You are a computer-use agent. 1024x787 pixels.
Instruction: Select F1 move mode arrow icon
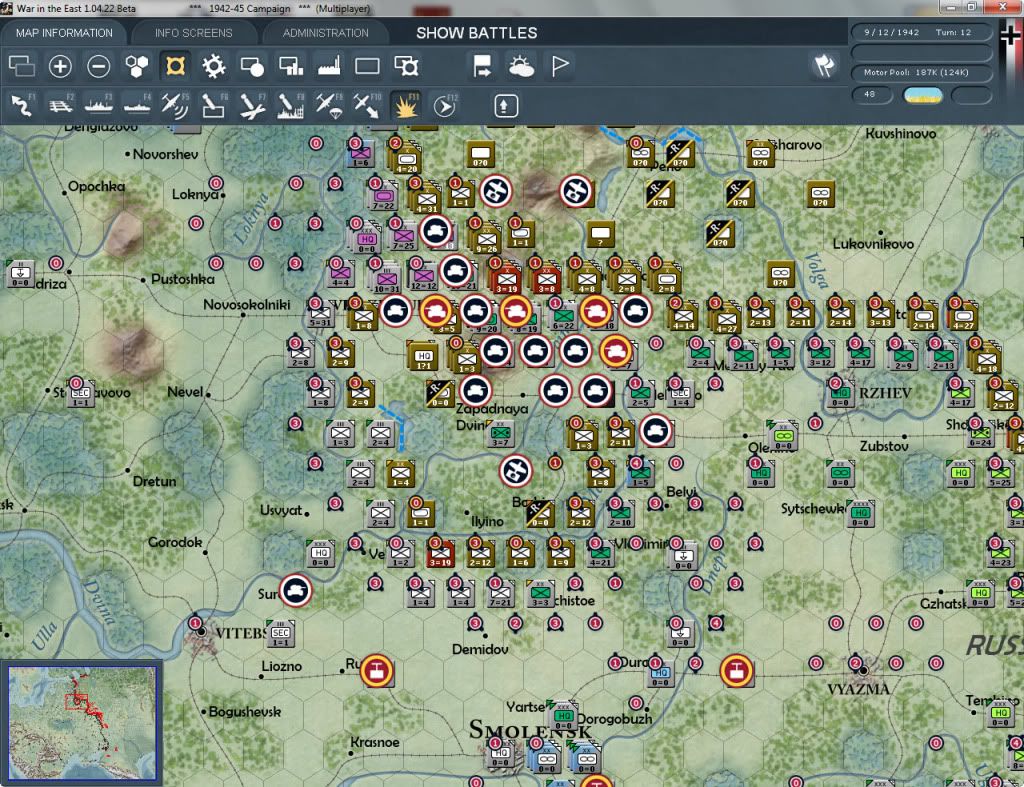point(22,106)
